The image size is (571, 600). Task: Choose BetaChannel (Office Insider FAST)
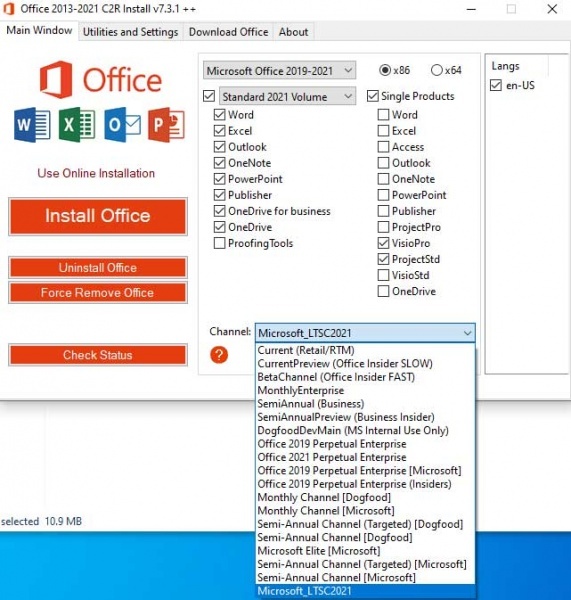coord(365,377)
